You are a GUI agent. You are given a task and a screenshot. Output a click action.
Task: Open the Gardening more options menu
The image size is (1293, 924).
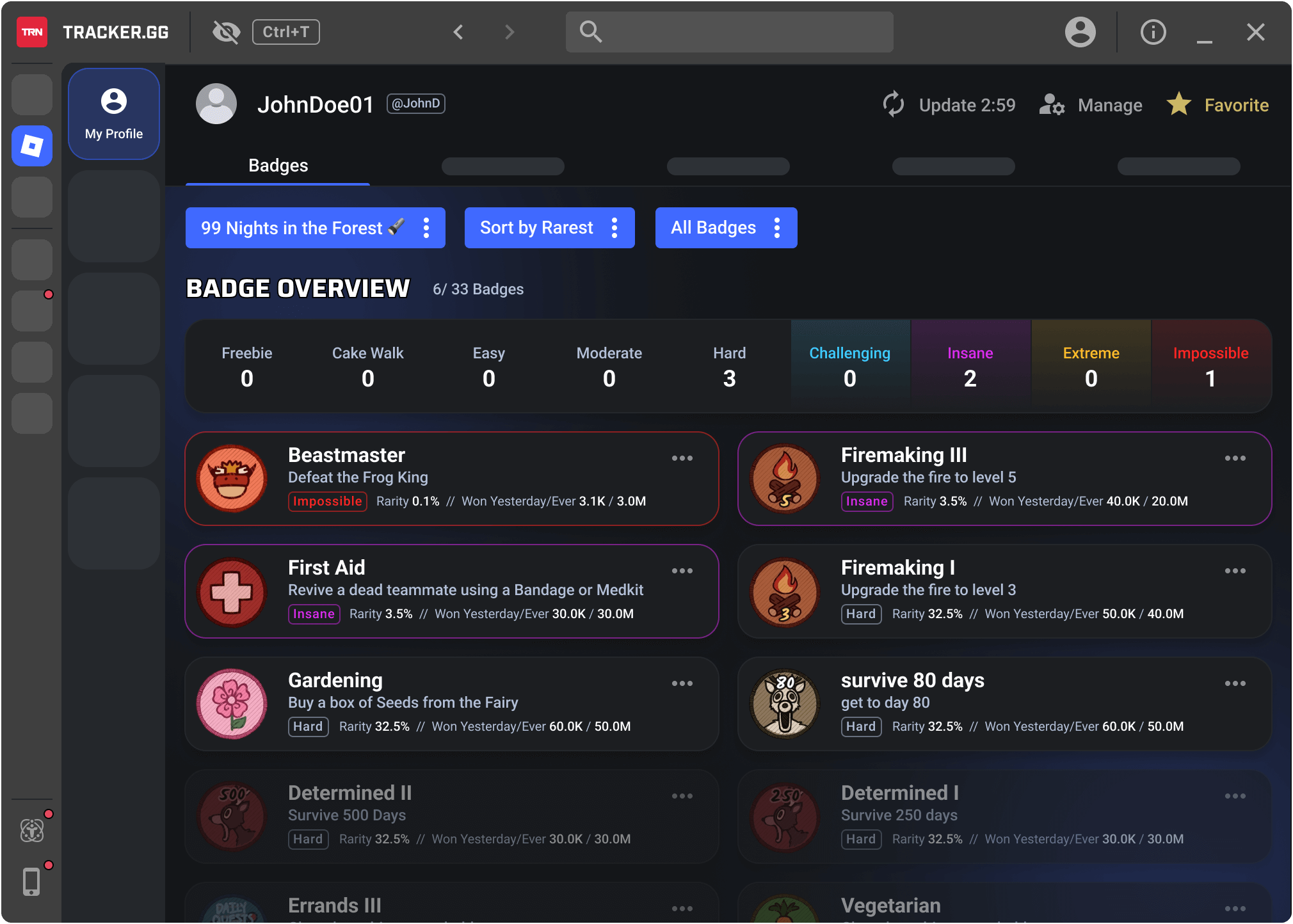682,683
